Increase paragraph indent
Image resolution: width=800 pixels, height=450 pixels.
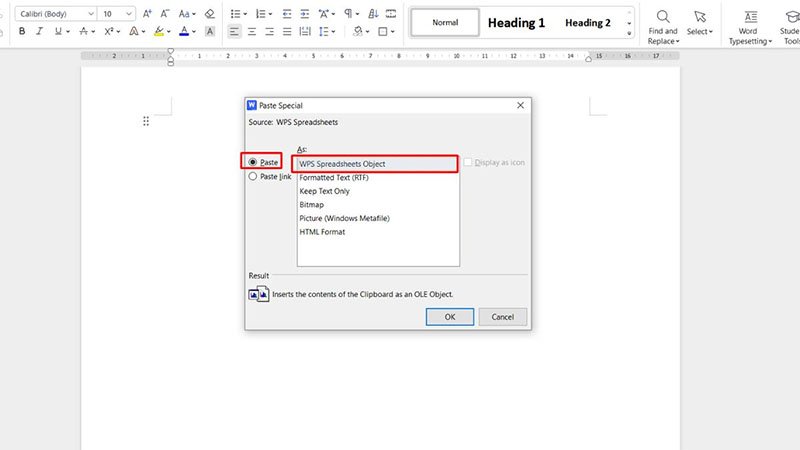pos(305,14)
